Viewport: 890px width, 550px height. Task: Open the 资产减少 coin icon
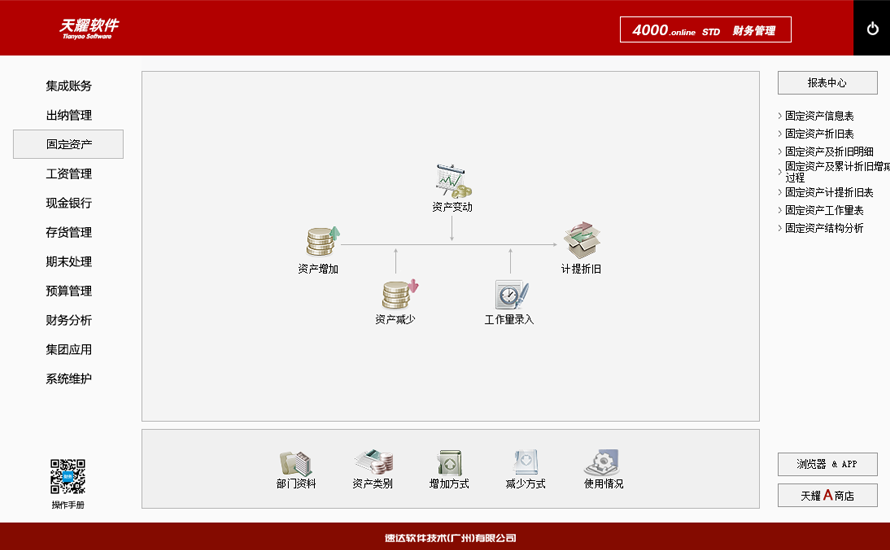pos(399,294)
